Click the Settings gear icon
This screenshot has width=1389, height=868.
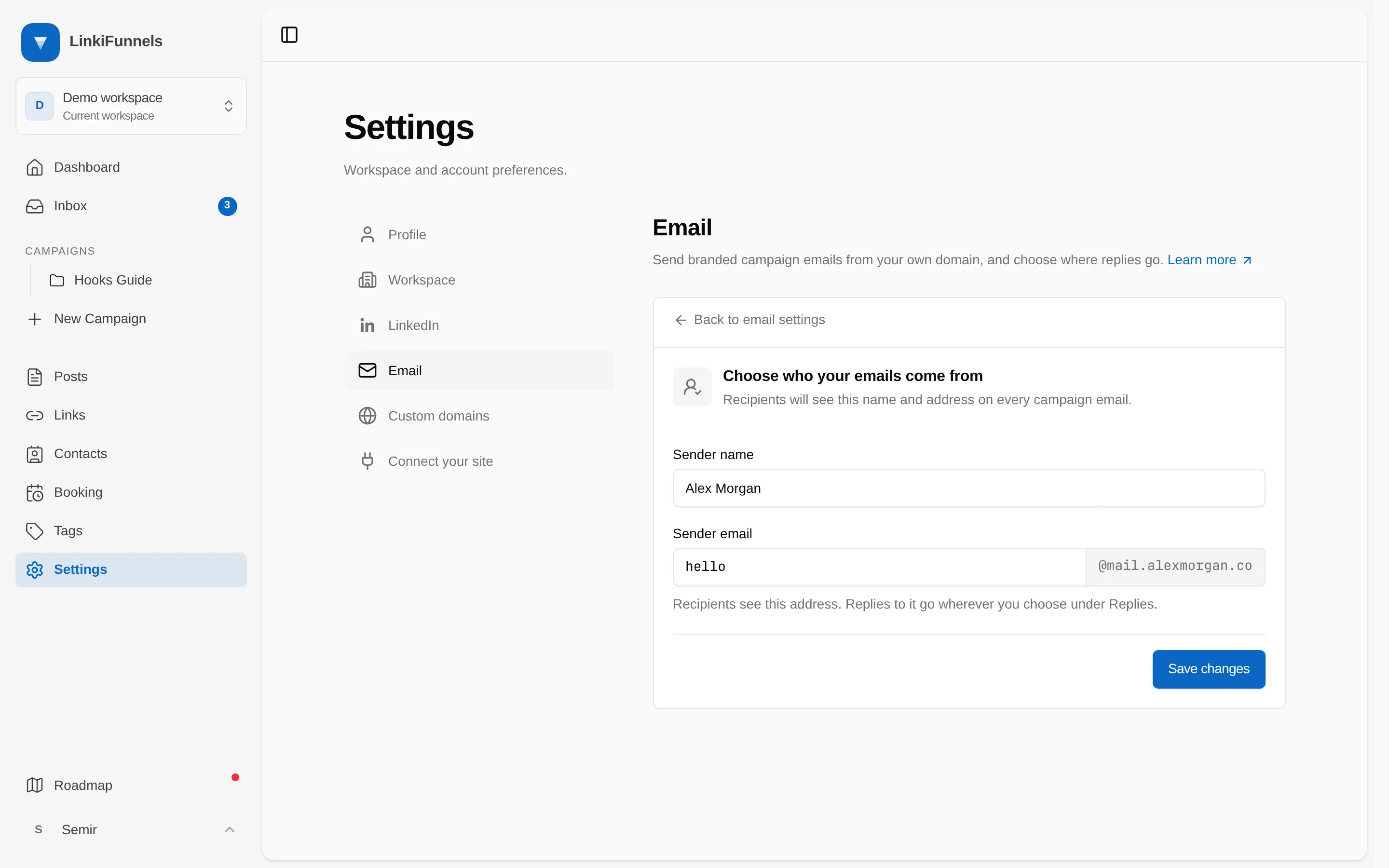(x=34, y=570)
